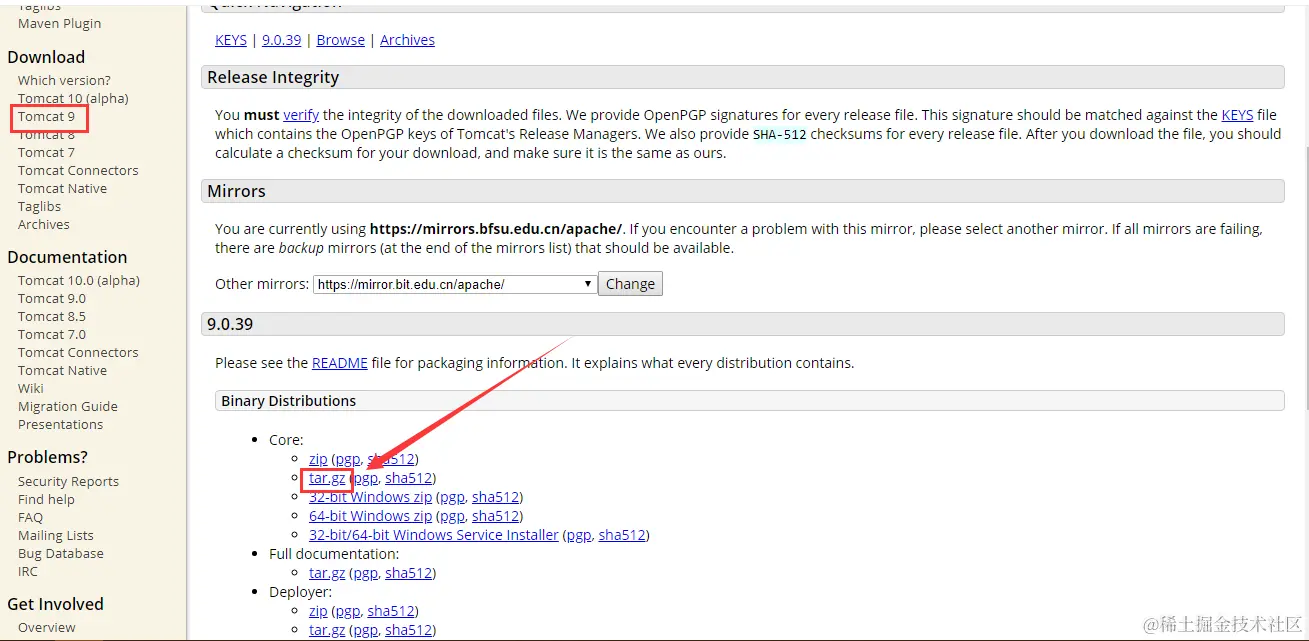Download the 64-bit Windows zip
The height and width of the screenshot is (641, 1309).
[x=371, y=516]
